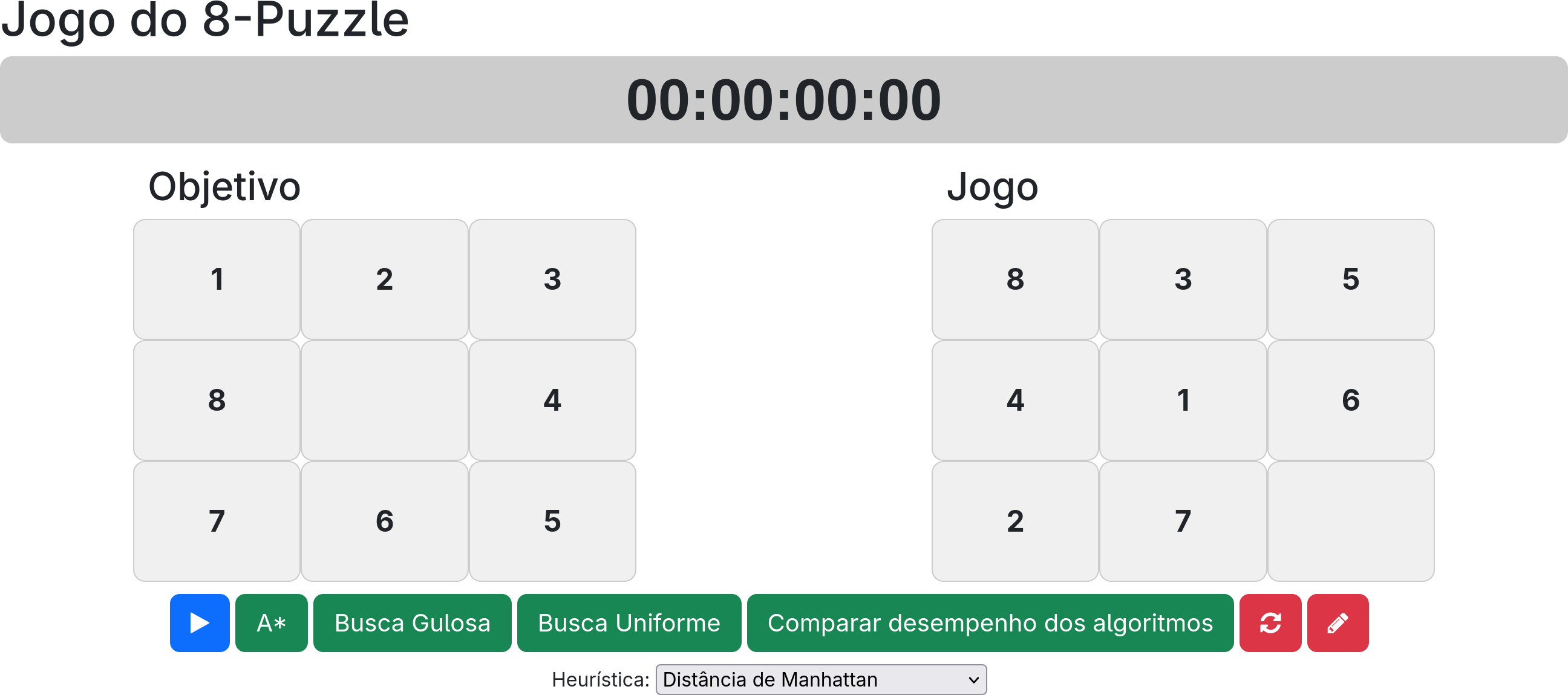Execute Busca Uniforme search
This screenshot has width=1568, height=695.
click(x=629, y=622)
